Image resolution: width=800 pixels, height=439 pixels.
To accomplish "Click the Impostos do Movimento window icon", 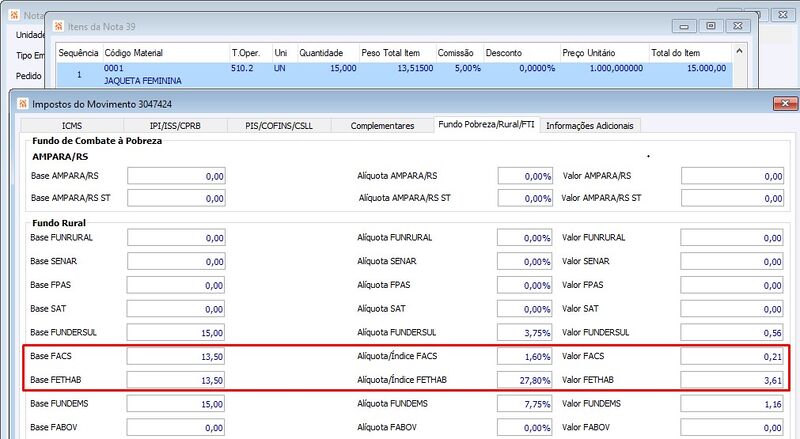I will [x=22, y=104].
